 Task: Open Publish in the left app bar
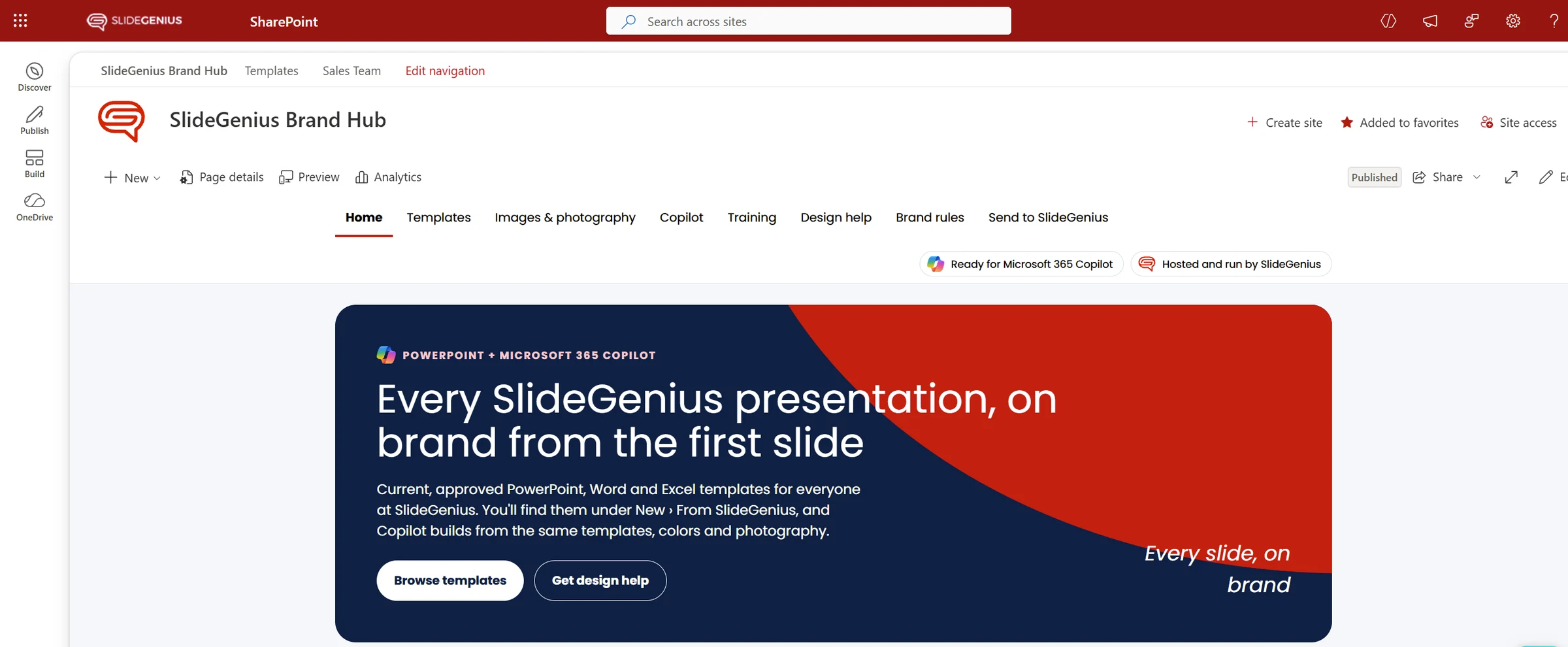pos(35,120)
